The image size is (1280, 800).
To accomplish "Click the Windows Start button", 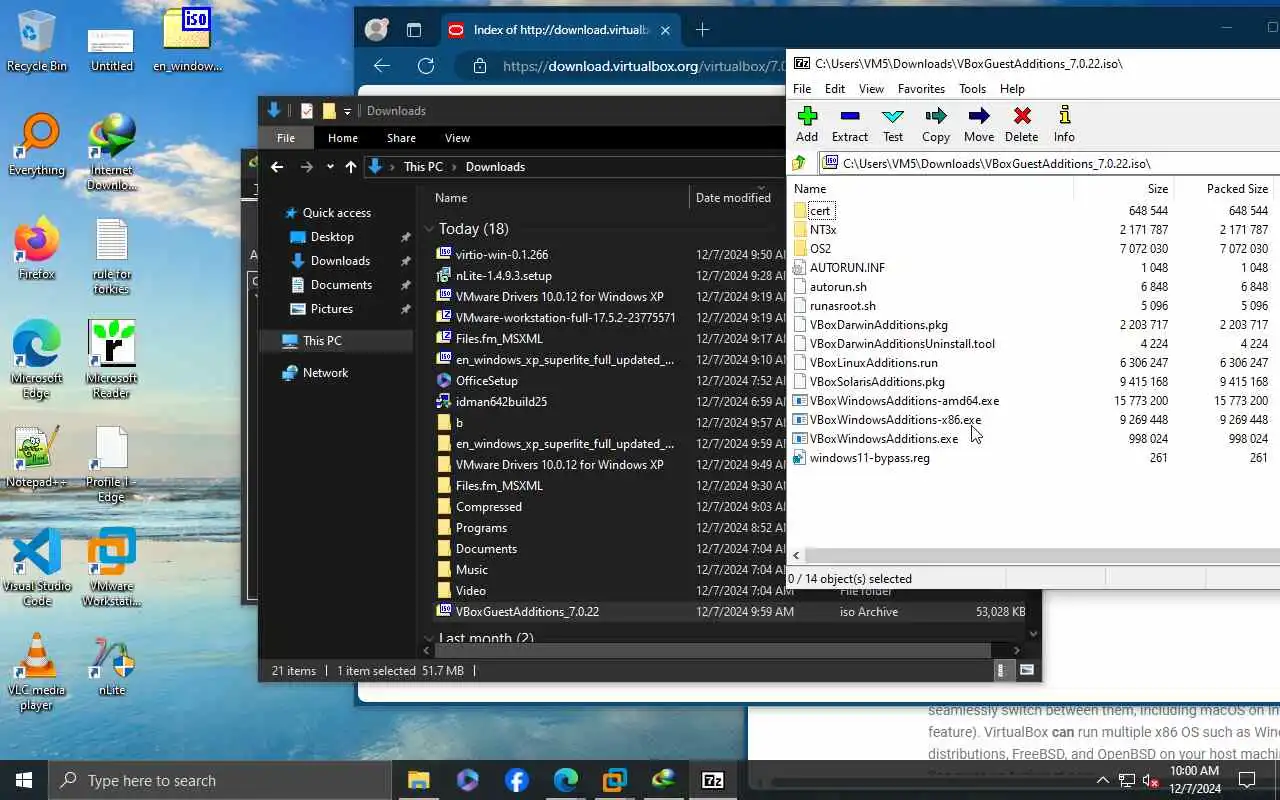I will click(24, 780).
